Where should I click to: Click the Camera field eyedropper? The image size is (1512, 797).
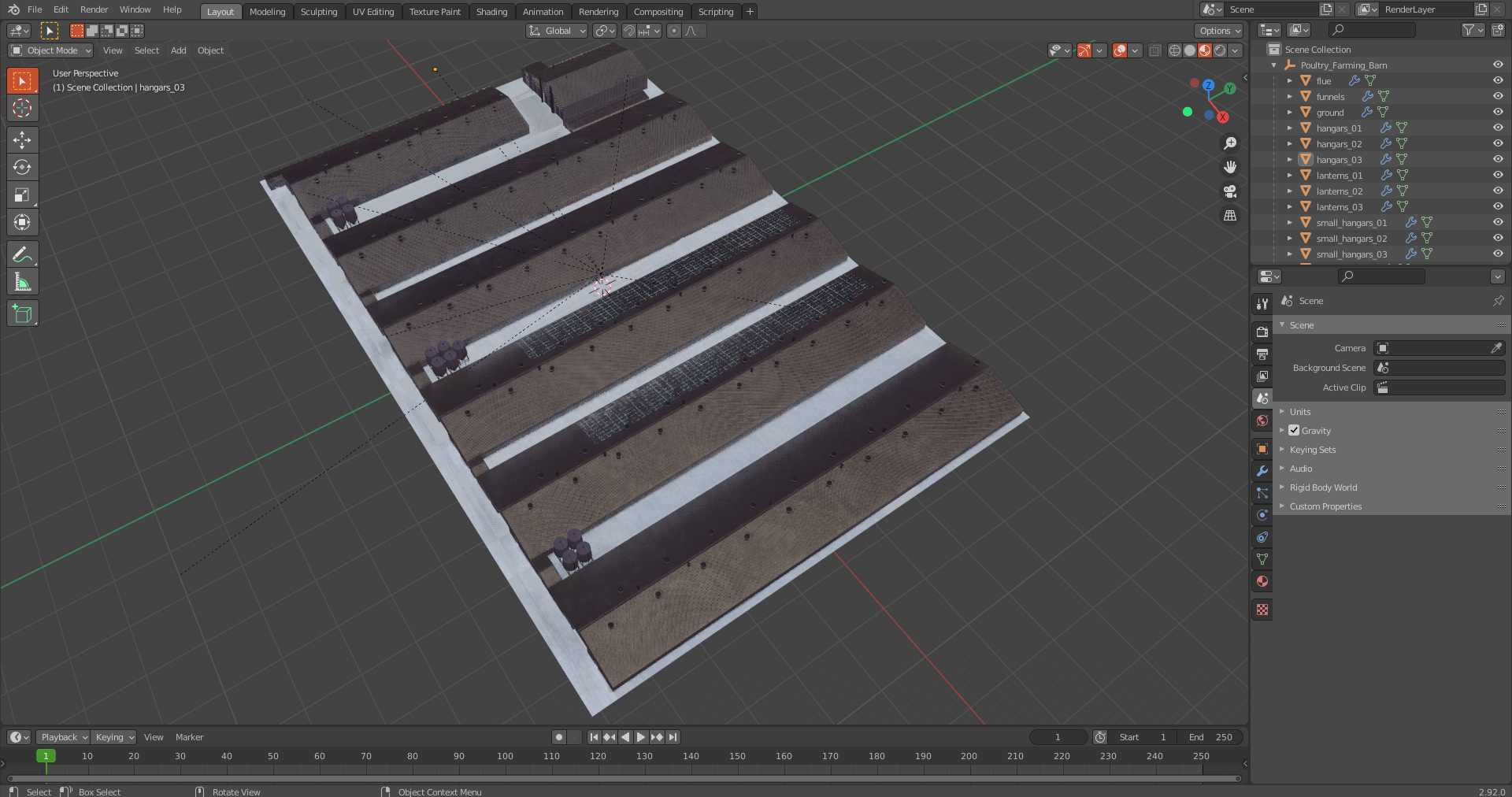[x=1496, y=348]
